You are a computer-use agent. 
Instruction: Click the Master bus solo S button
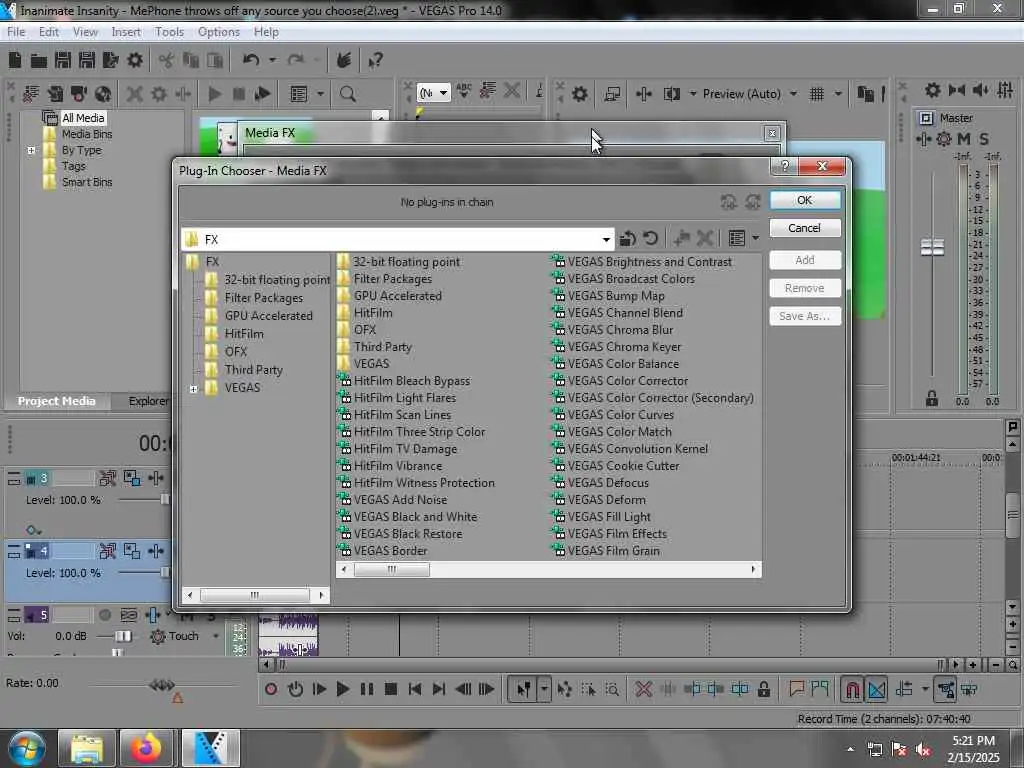pos(984,139)
